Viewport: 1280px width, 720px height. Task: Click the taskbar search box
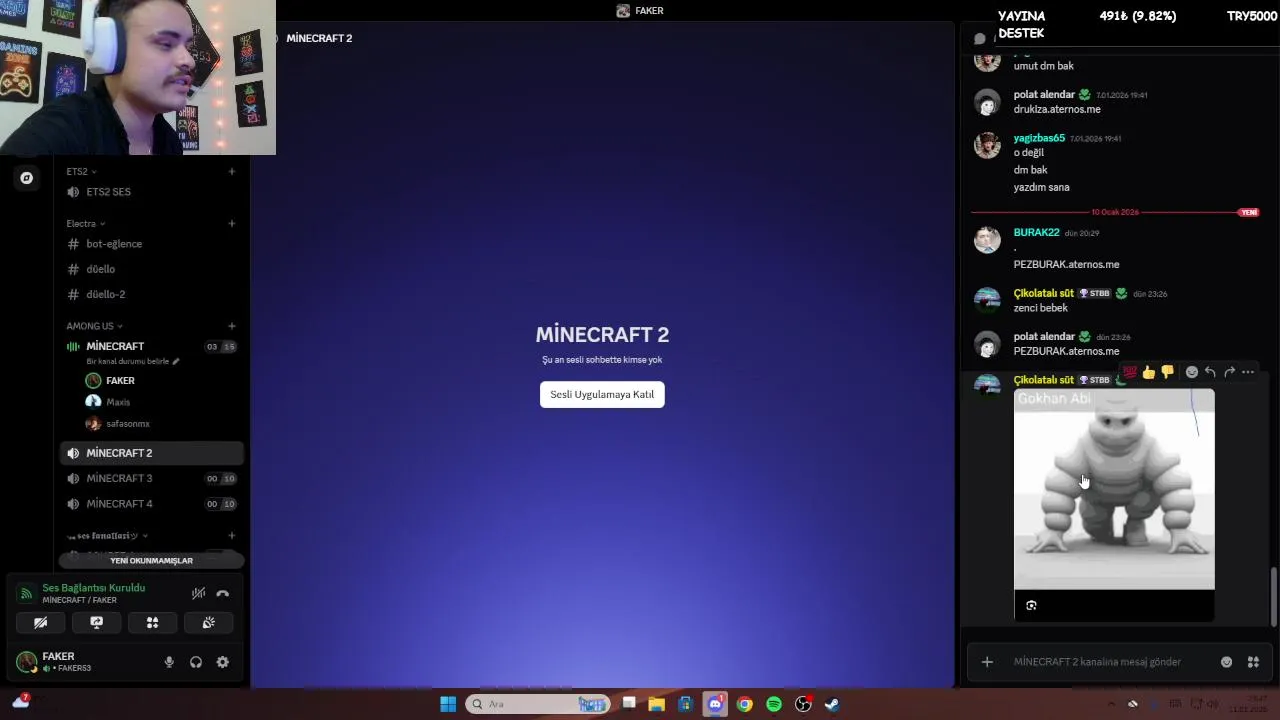pos(539,704)
